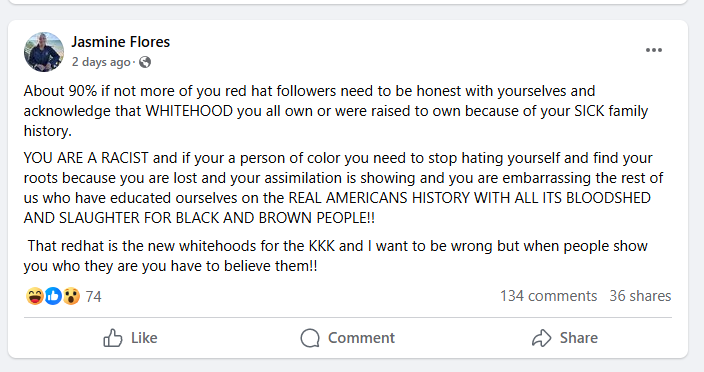This screenshot has width=704, height=372.
Task: Open the "2 days ago" timestamp link
Action: [101, 62]
